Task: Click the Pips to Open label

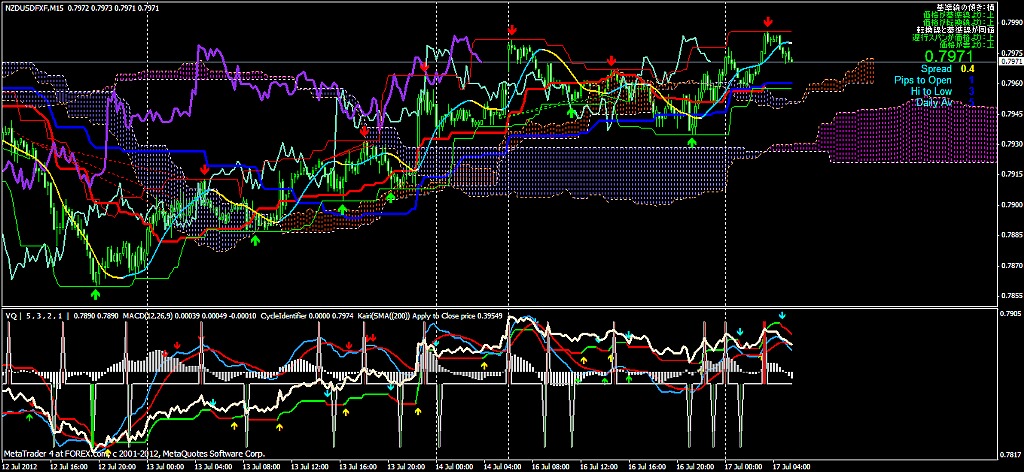Action: point(923,80)
